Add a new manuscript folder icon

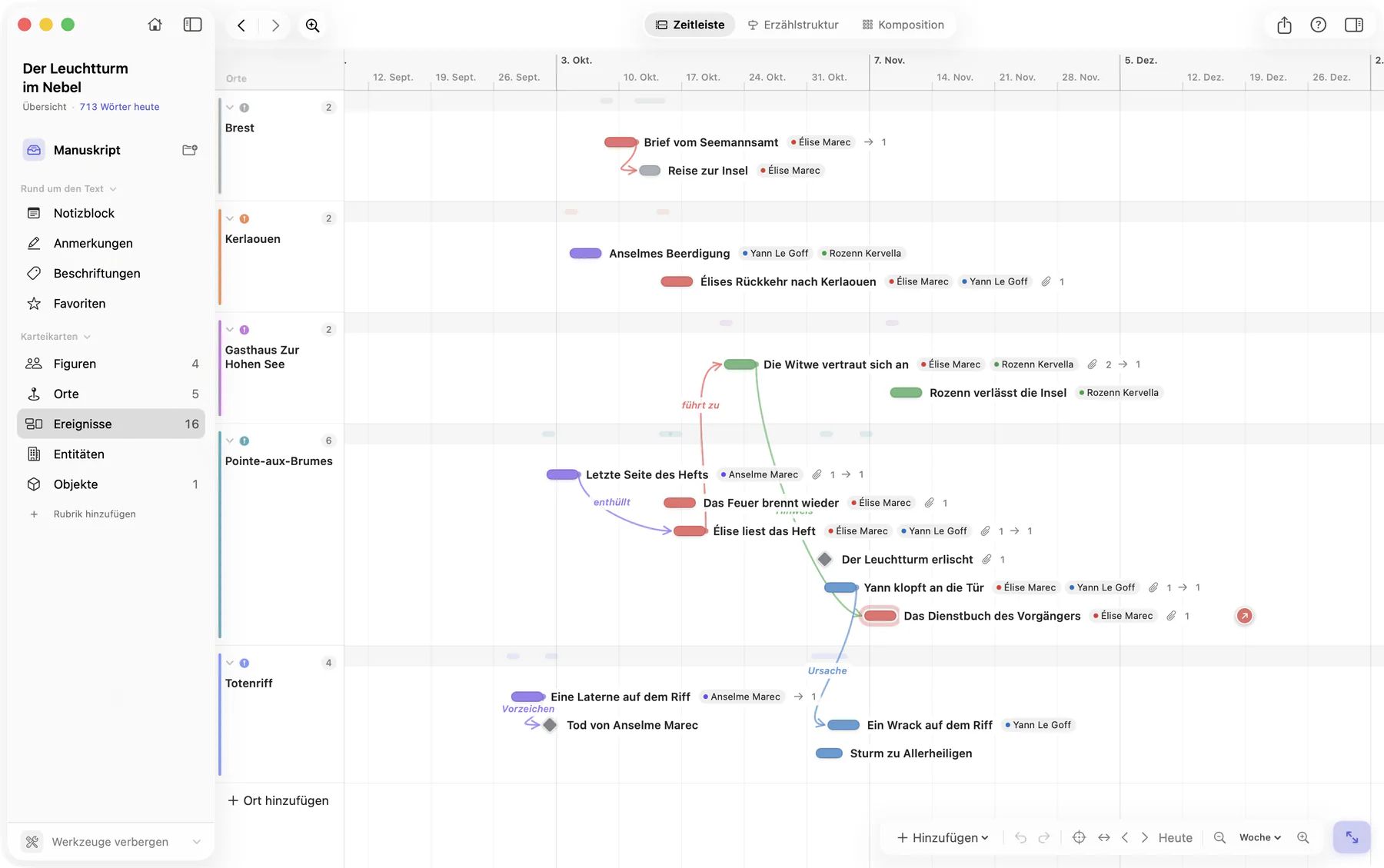pos(190,150)
